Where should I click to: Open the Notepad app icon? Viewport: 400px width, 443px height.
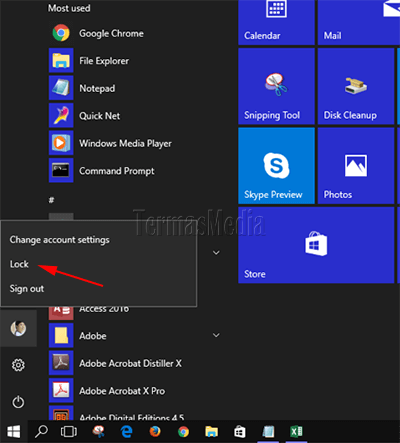coord(61,88)
